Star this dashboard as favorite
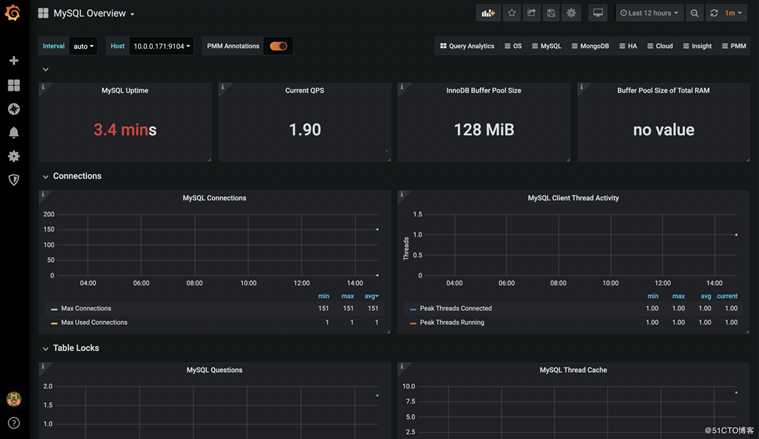 [x=512, y=13]
